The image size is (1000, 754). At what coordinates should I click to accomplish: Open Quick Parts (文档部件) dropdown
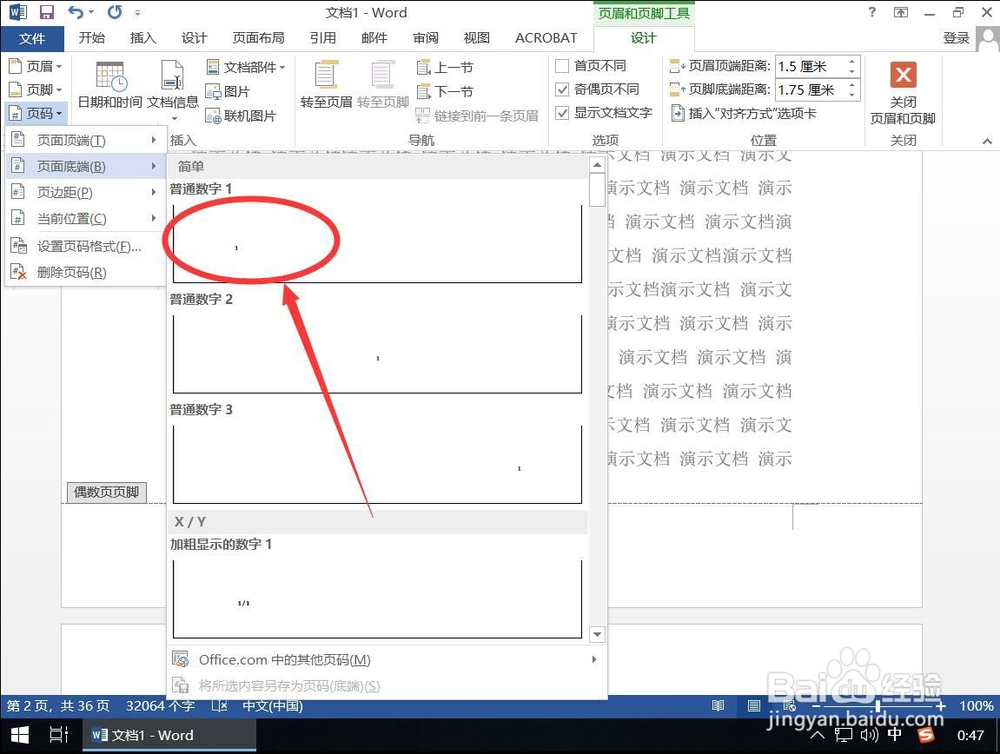point(246,67)
